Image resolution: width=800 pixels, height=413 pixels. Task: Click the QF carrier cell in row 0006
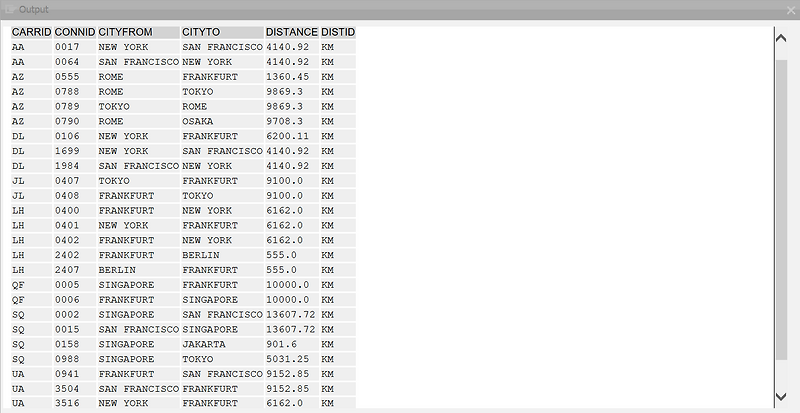point(32,300)
